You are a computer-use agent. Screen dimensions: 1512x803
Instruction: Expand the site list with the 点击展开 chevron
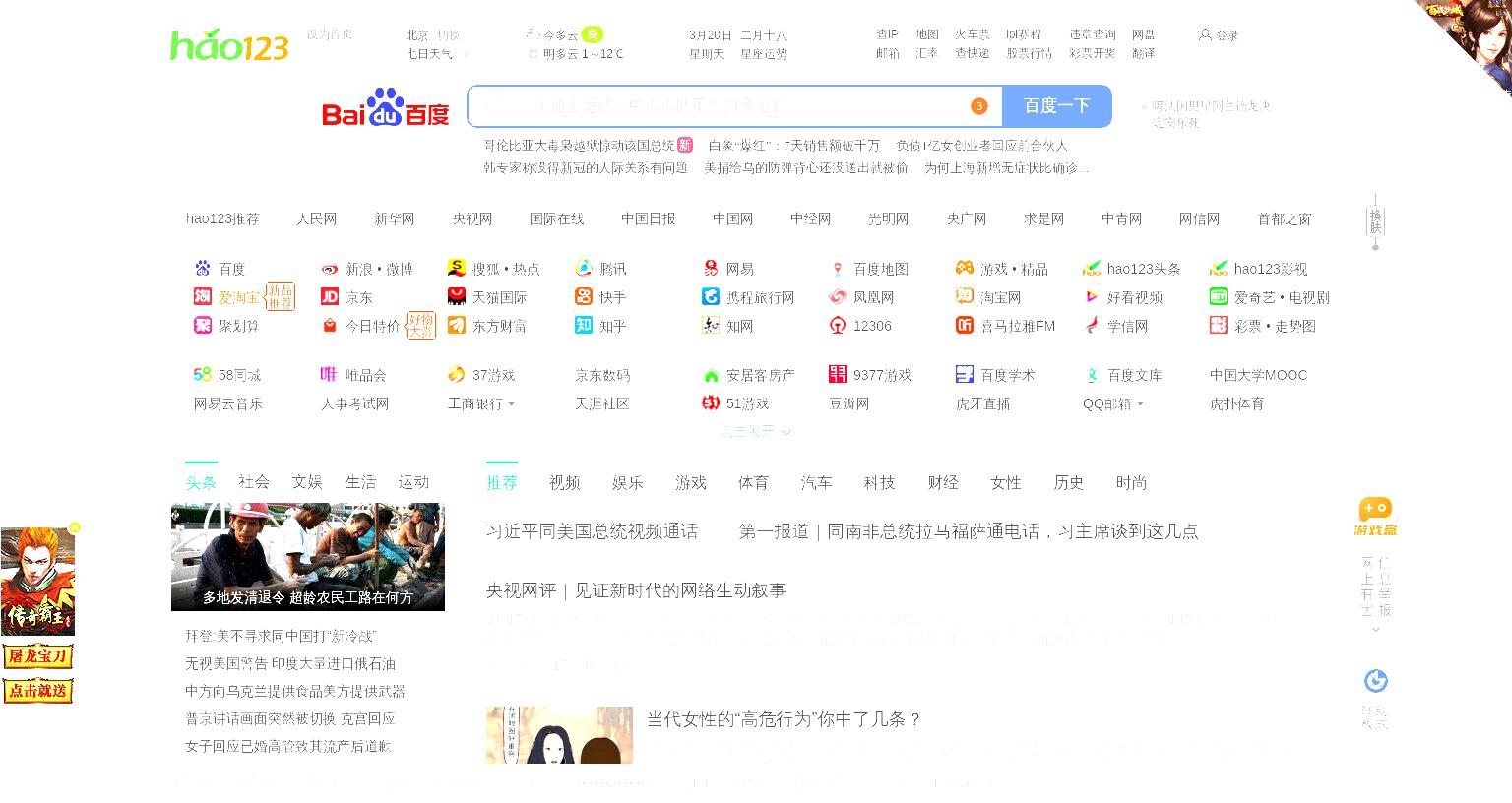point(787,431)
